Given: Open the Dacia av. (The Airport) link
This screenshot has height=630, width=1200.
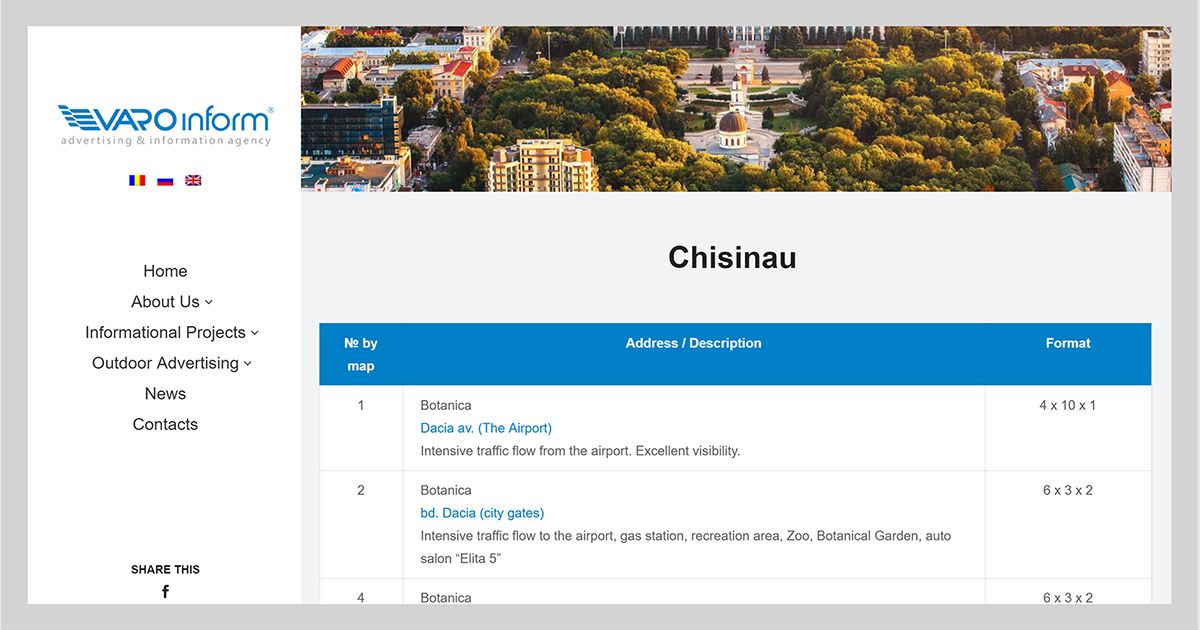Looking at the screenshot, I should click(486, 428).
